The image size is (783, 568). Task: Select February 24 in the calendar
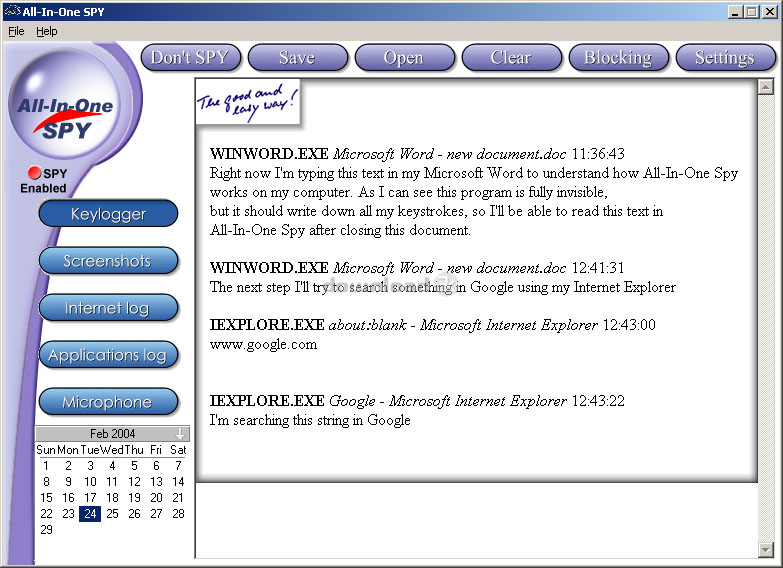pyautogui.click(x=90, y=514)
